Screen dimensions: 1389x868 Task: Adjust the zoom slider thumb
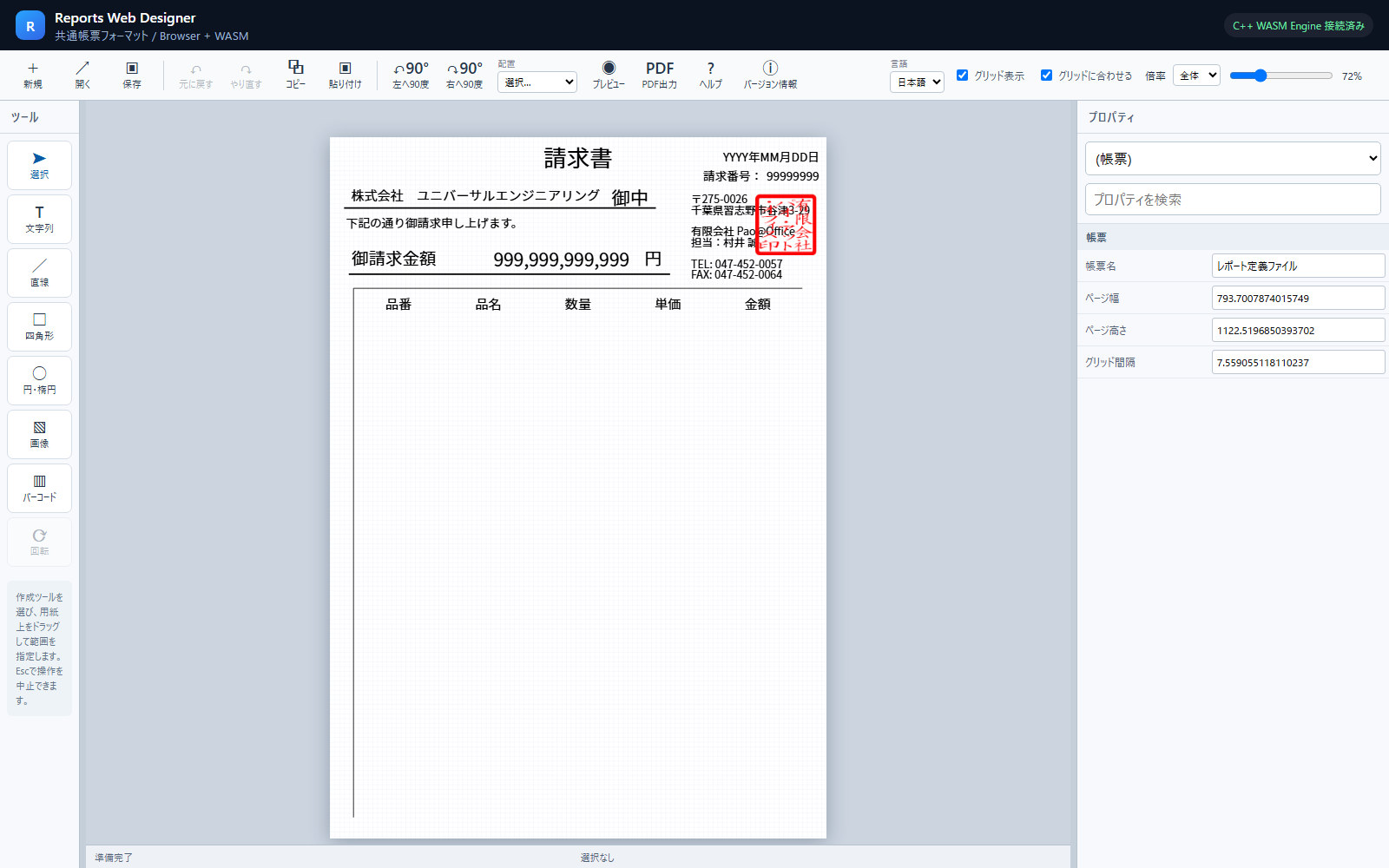tap(1261, 76)
